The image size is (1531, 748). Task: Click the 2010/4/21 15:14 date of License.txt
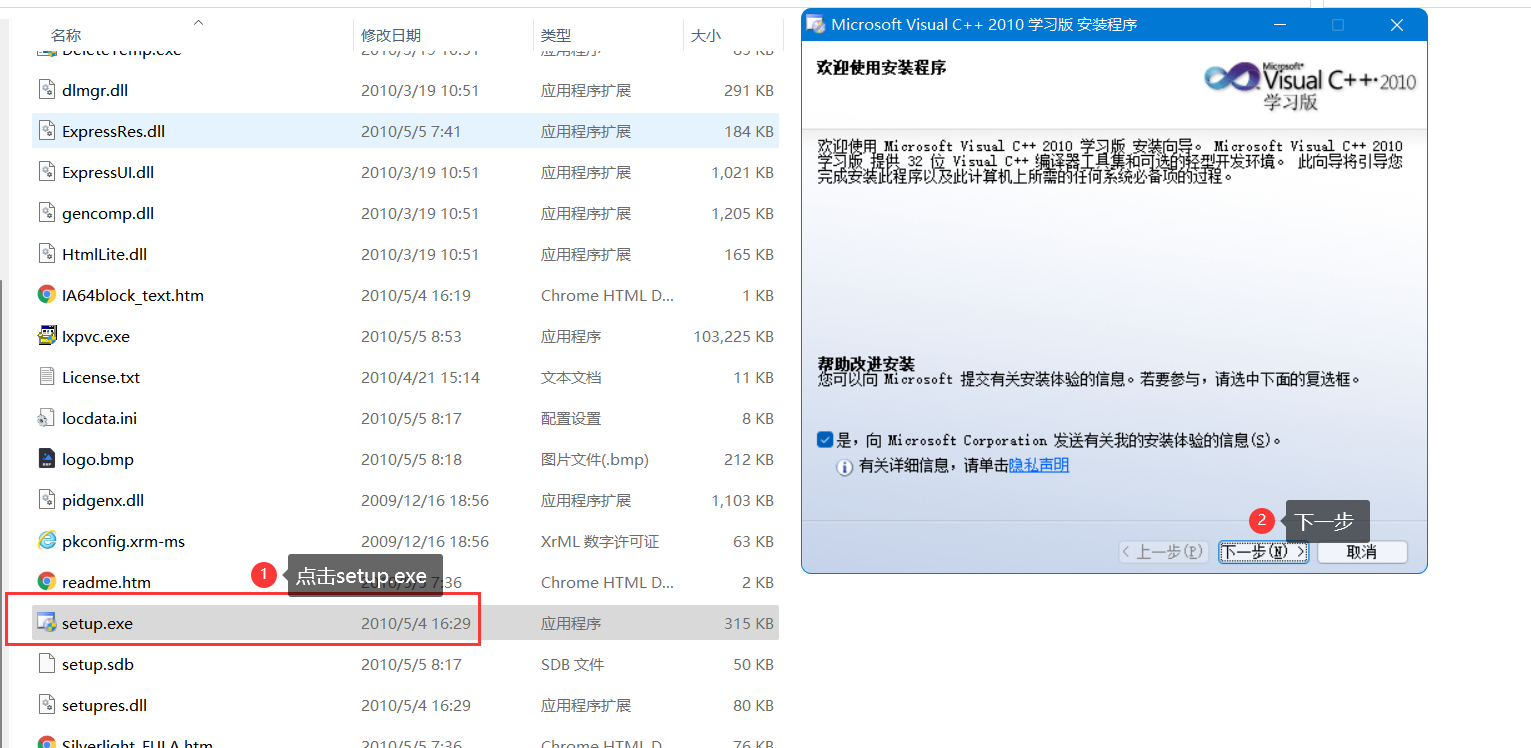point(420,377)
